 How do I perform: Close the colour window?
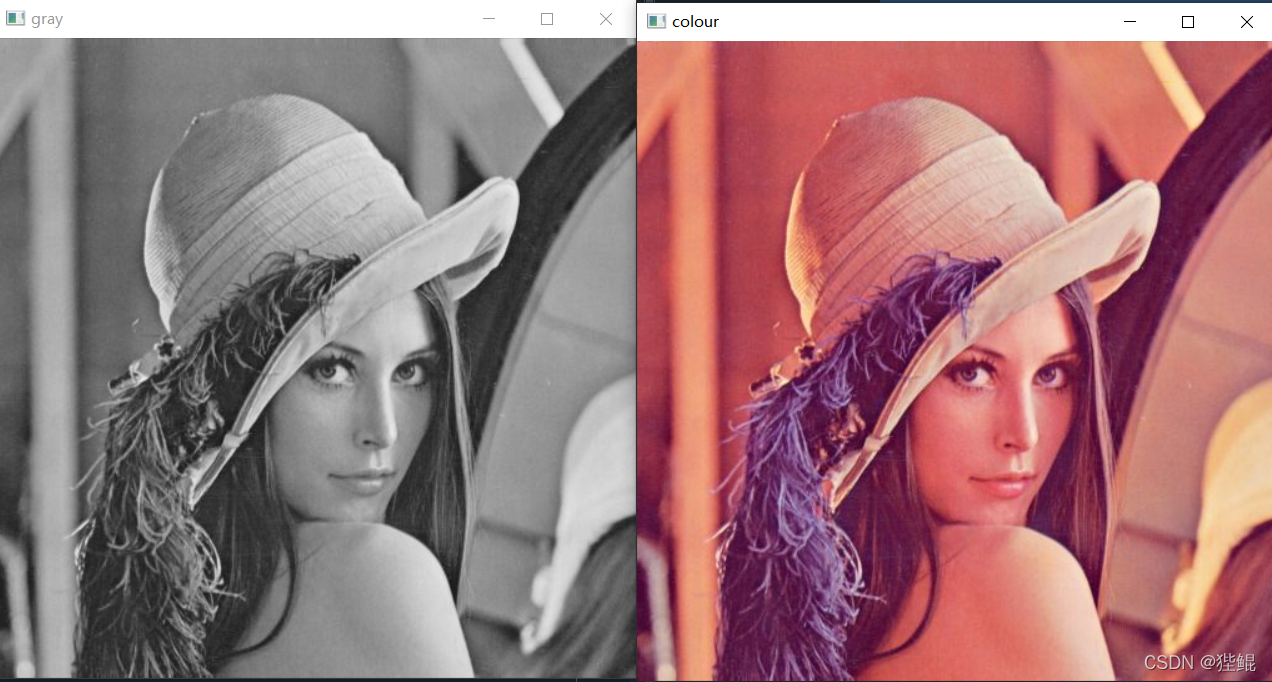[1246, 21]
